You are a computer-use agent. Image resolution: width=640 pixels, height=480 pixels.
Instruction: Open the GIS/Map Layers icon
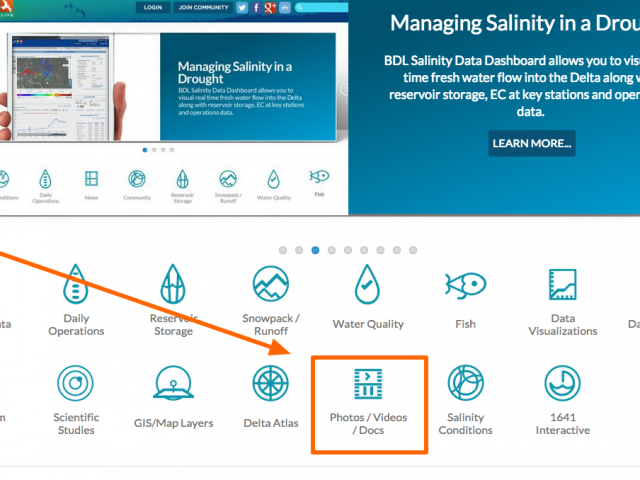pos(173,383)
